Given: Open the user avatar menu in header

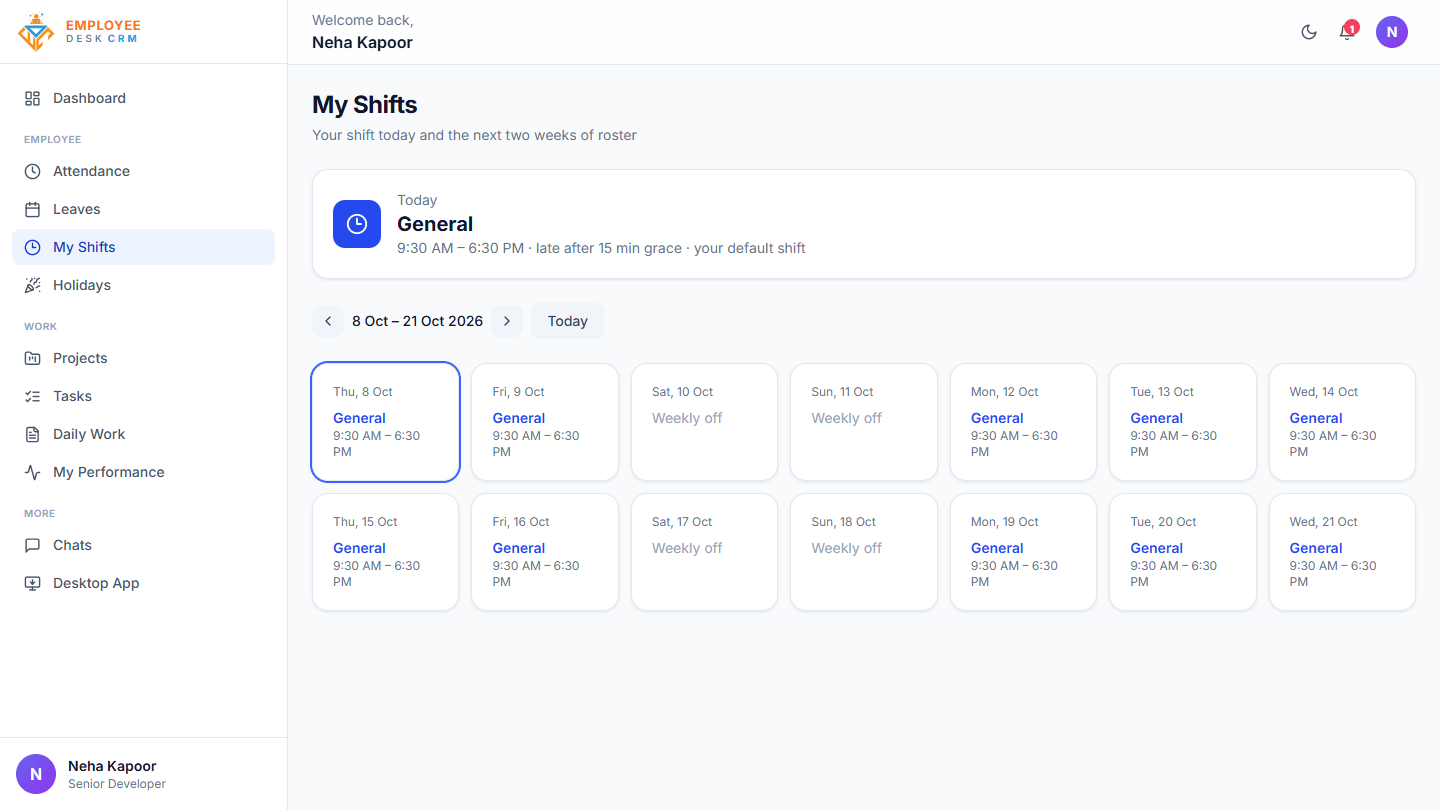Looking at the screenshot, I should [1392, 32].
